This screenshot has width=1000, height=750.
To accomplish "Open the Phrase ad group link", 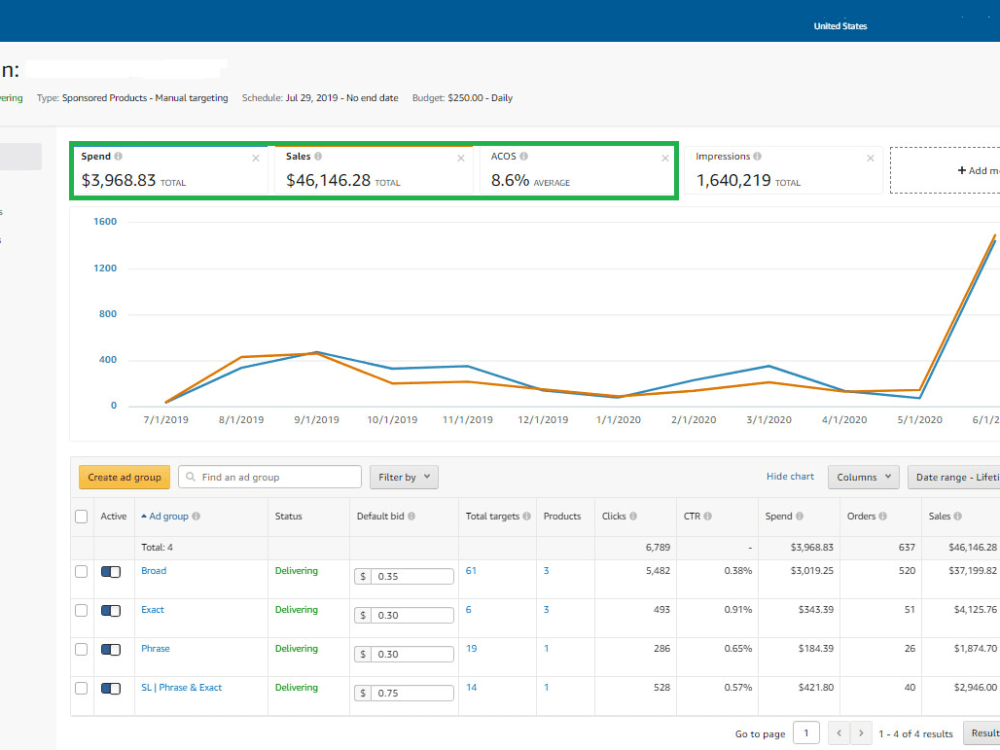I will point(156,649).
